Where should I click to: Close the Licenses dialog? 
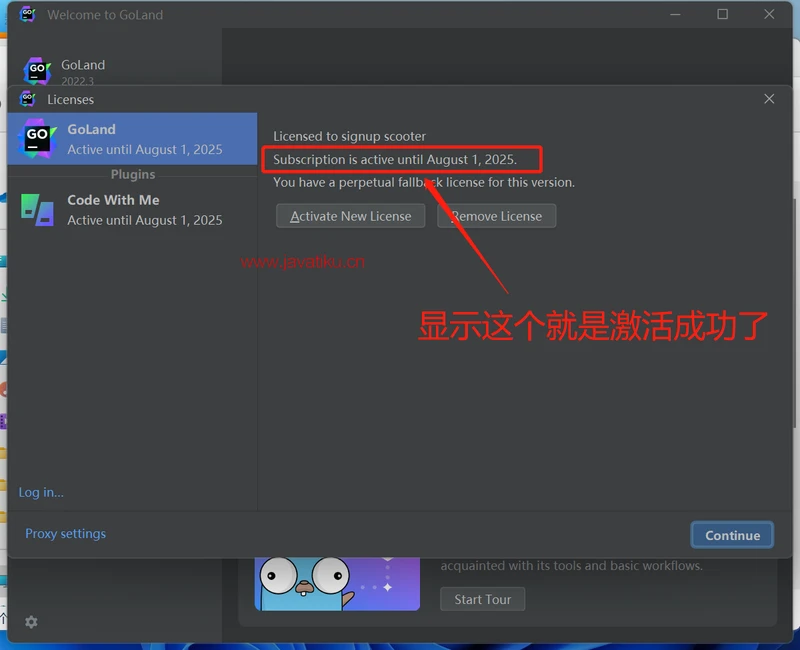(769, 99)
